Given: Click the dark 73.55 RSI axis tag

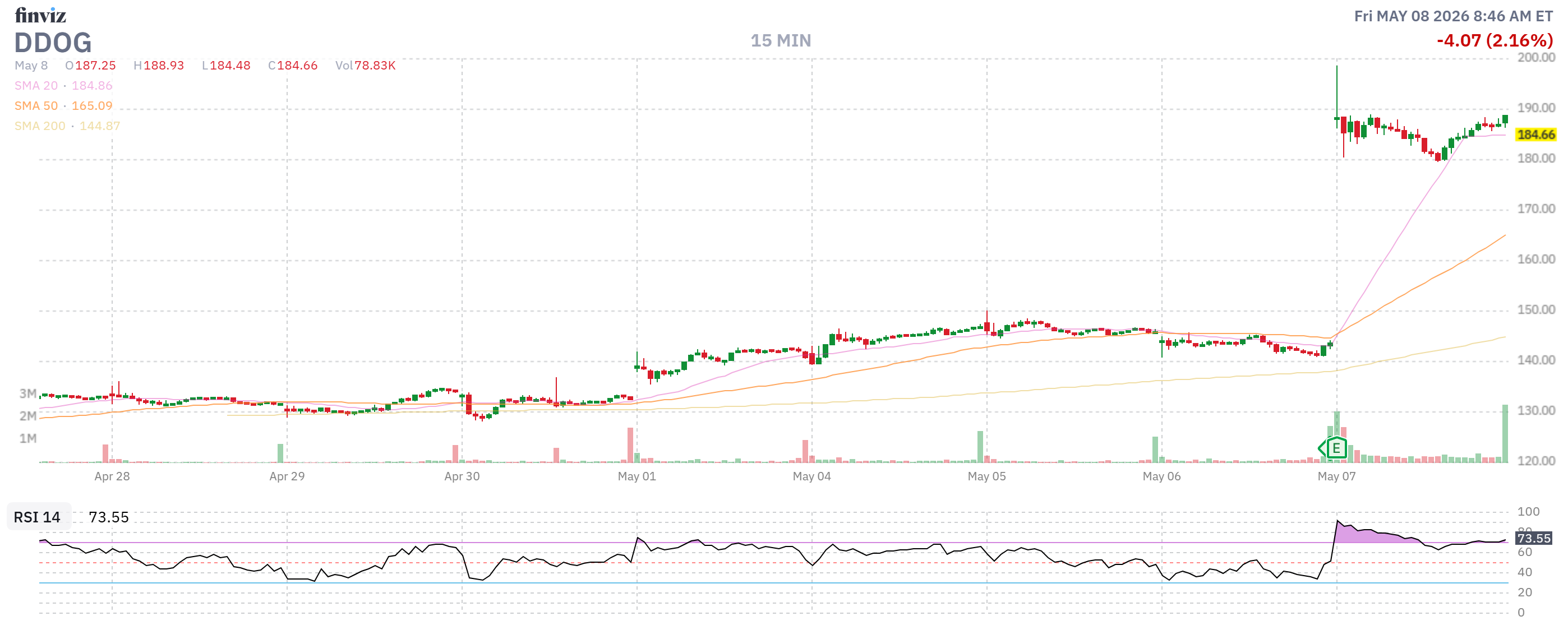Looking at the screenshot, I should (1534, 538).
